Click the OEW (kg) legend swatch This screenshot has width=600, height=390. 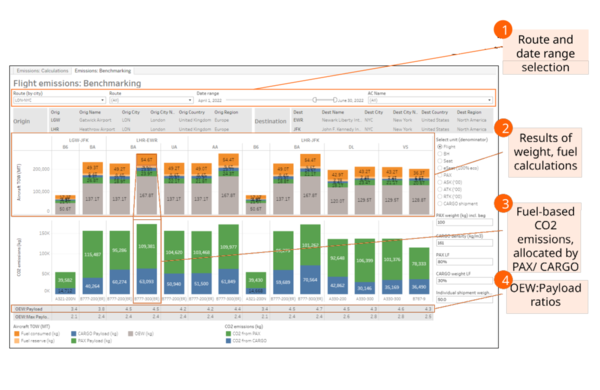[x=130, y=334]
